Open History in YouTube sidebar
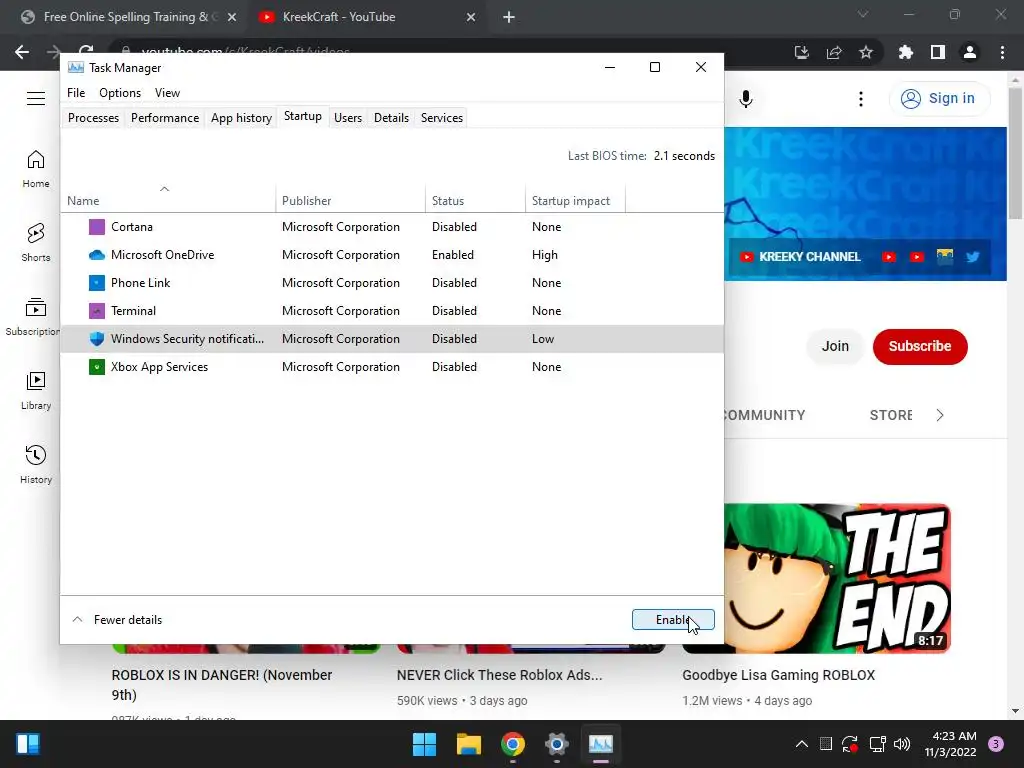 [x=36, y=464]
